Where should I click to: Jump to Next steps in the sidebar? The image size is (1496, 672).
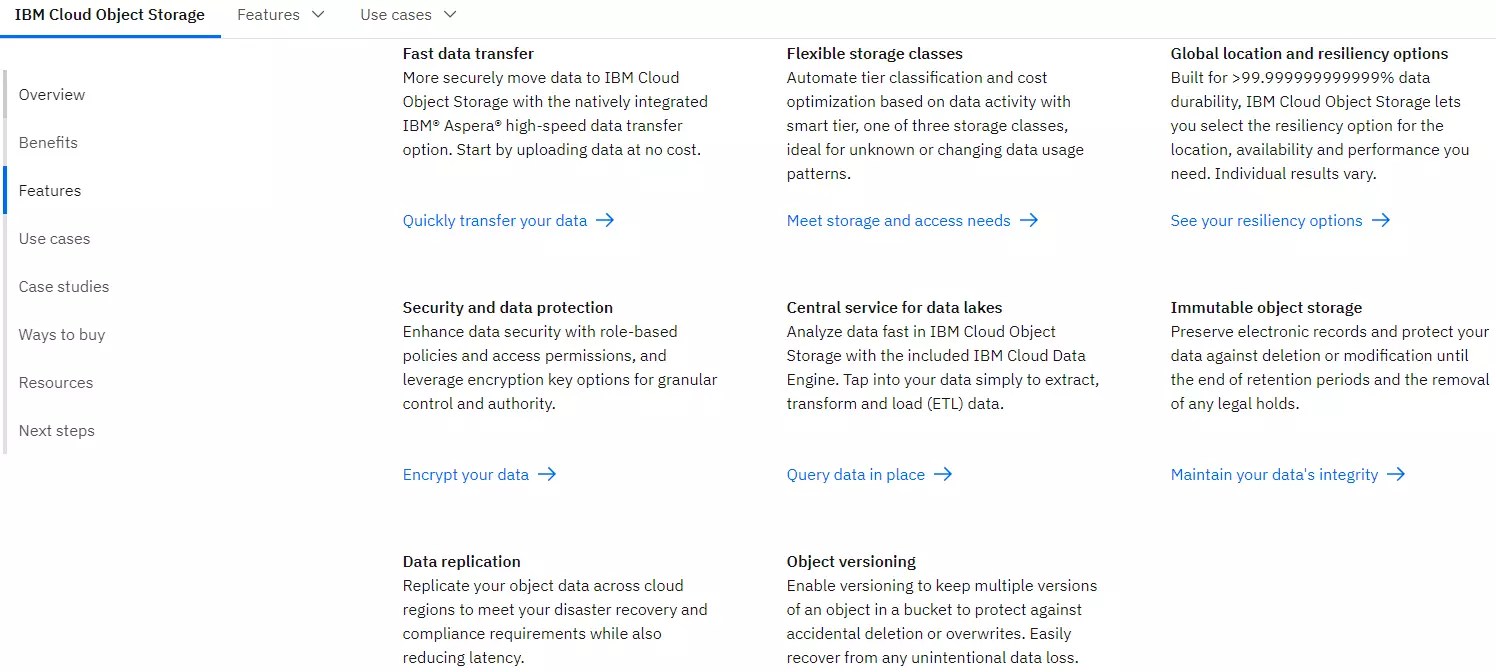click(57, 431)
